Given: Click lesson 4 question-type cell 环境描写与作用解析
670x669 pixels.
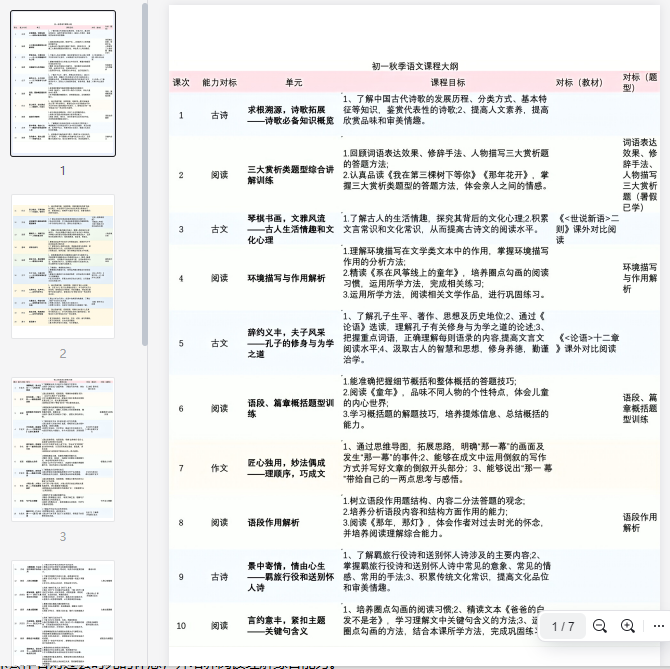Looking at the screenshot, I should tap(640, 278).
